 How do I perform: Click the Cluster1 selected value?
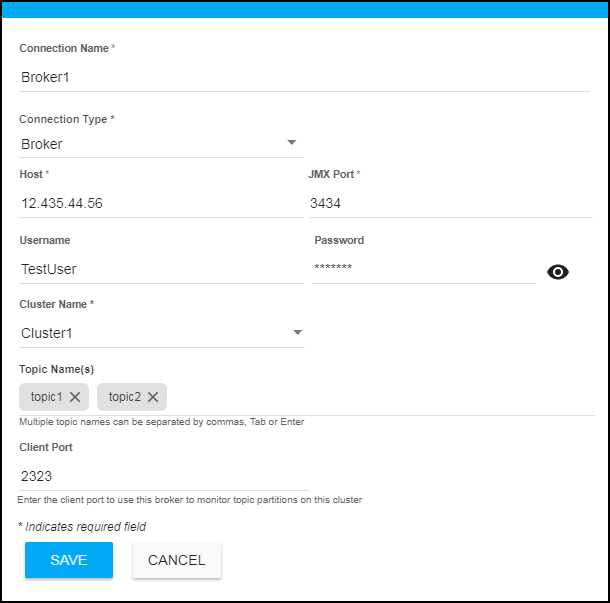(47, 333)
